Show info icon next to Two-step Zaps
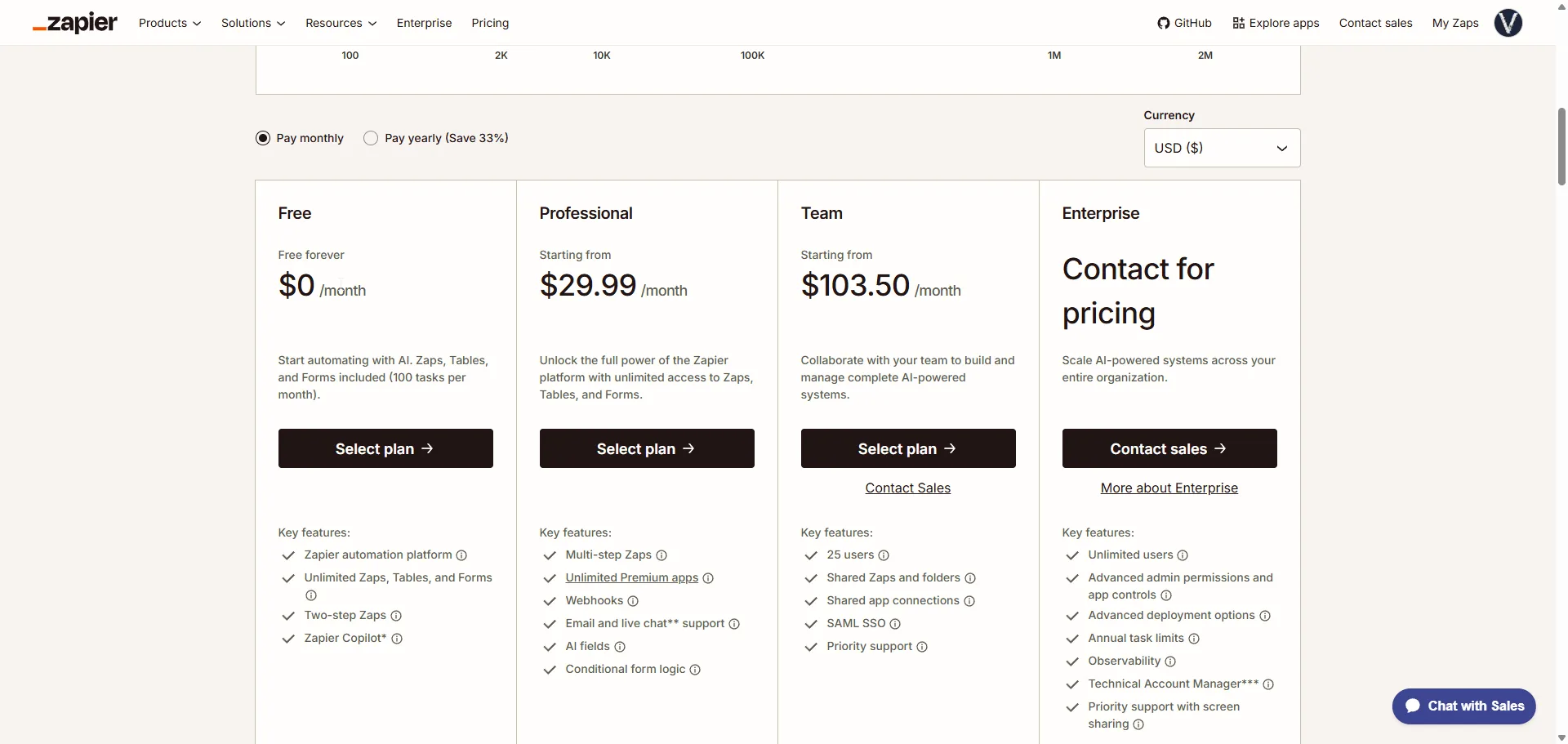The width and height of the screenshot is (1568, 744). click(x=396, y=616)
